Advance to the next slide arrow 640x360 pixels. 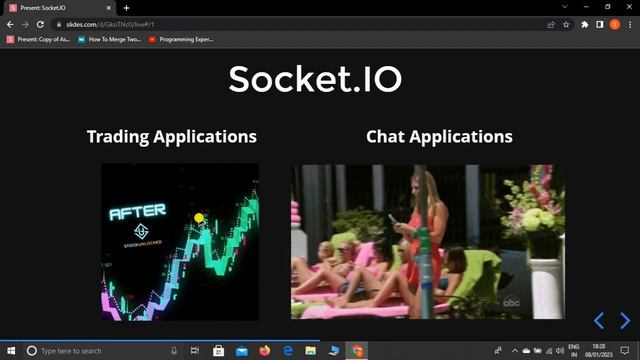coord(624,321)
